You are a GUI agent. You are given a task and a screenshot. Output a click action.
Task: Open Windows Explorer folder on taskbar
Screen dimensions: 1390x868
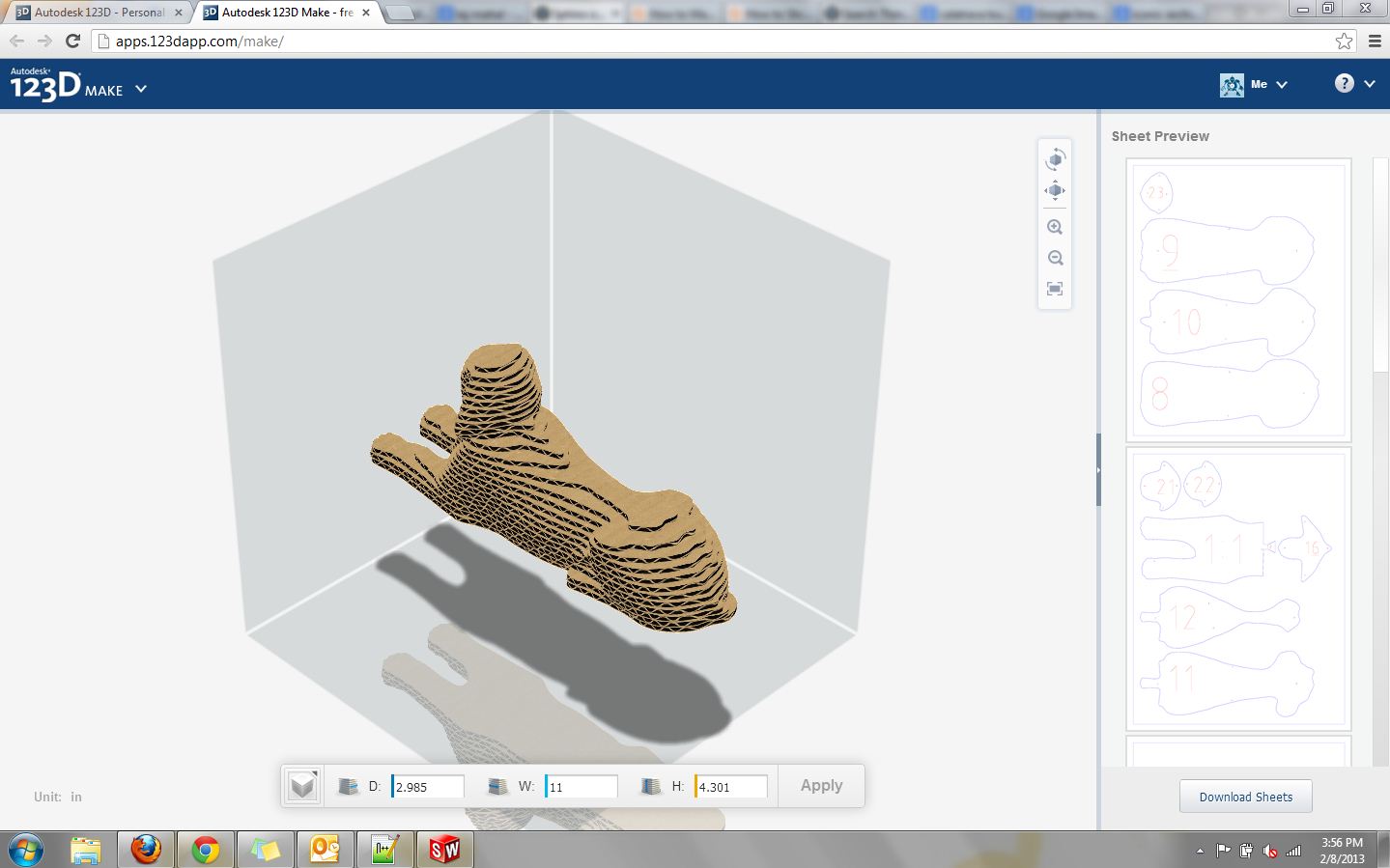(x=86, y=851)
